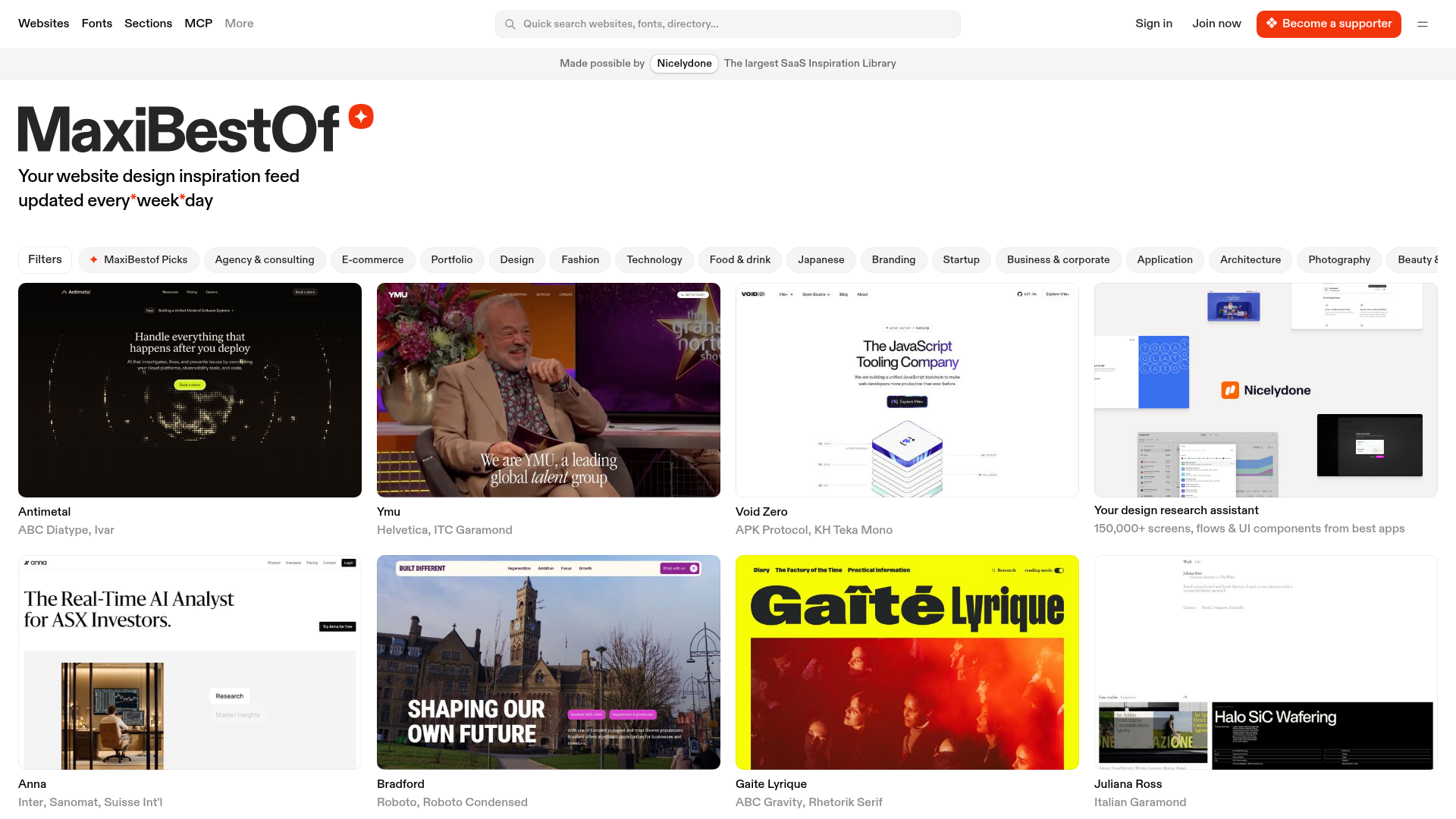Click Your design research assistant title
The image size is (1456, 819).
coord(1176,510)
